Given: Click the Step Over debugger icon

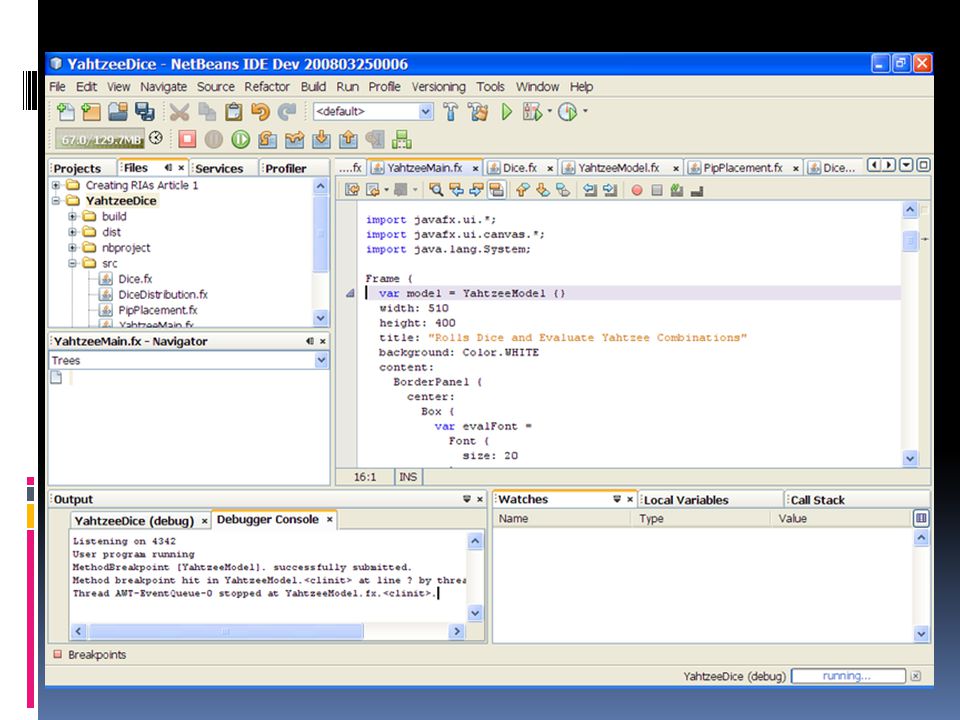Looking at the screenshot, I should click(268, 140).
